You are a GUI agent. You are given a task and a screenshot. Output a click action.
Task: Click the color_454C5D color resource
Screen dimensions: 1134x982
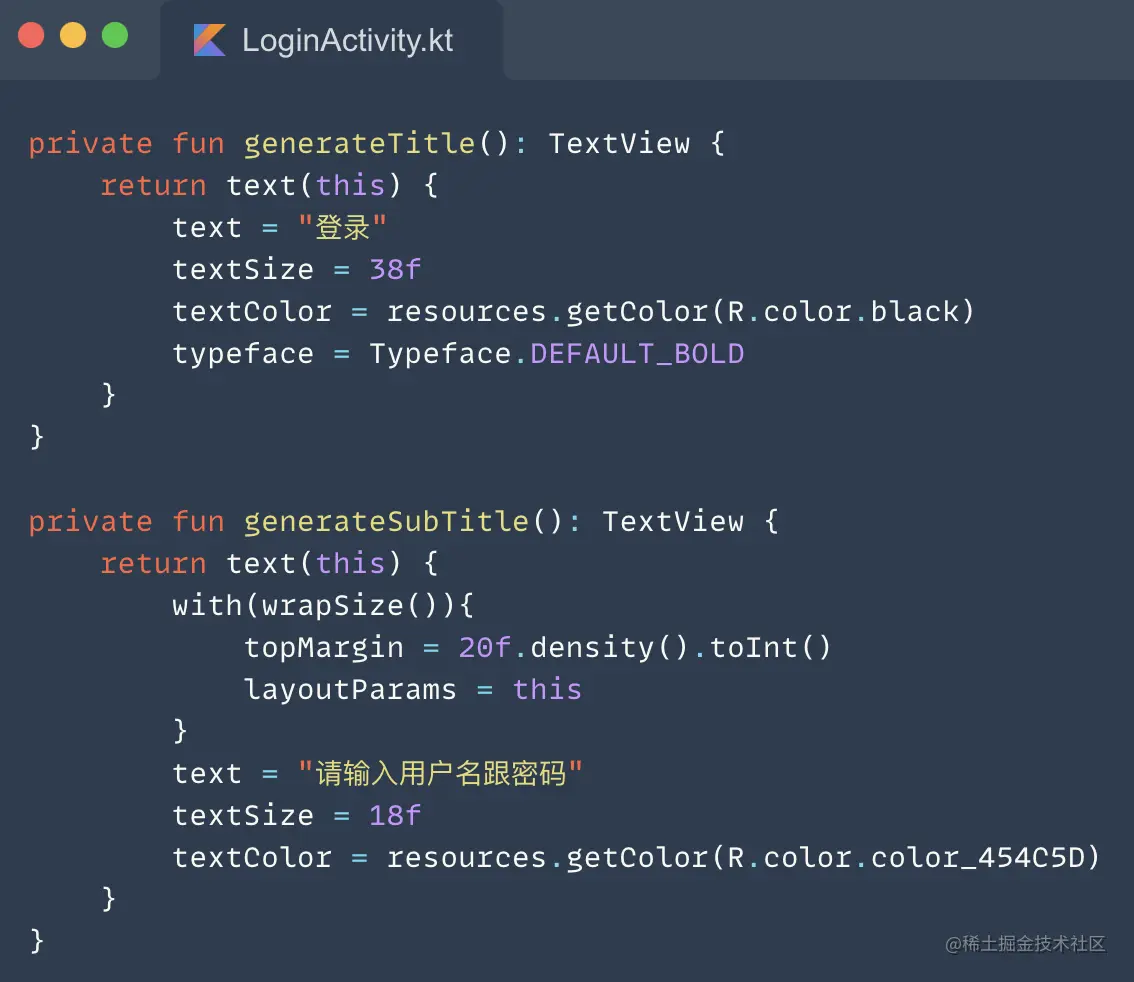[984, 858]
